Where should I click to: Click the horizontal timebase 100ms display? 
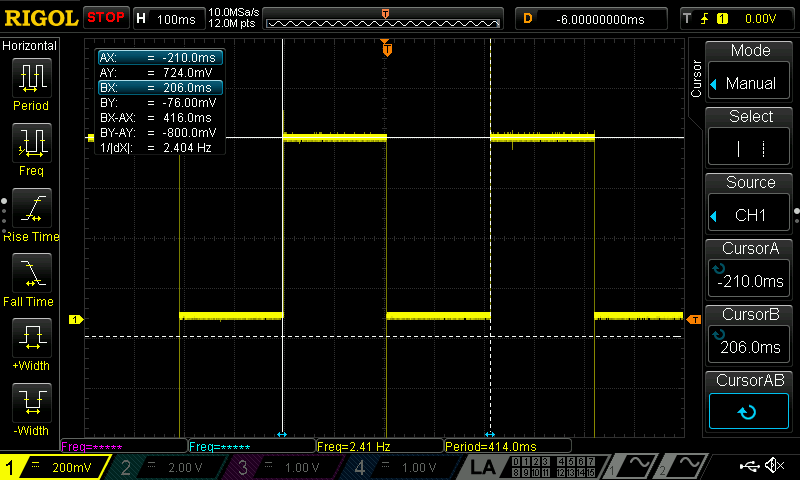[x=168, y=19]
